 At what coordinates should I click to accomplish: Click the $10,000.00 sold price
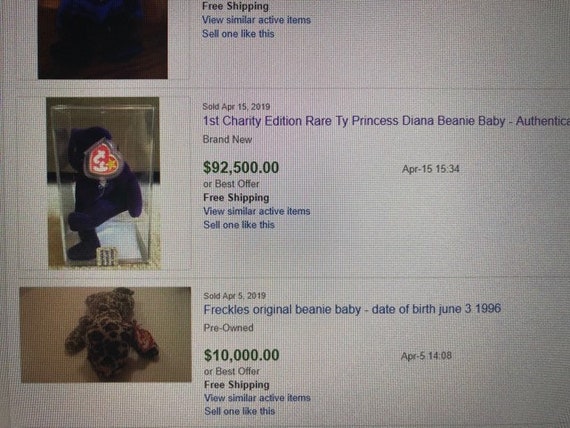(242, 355)
